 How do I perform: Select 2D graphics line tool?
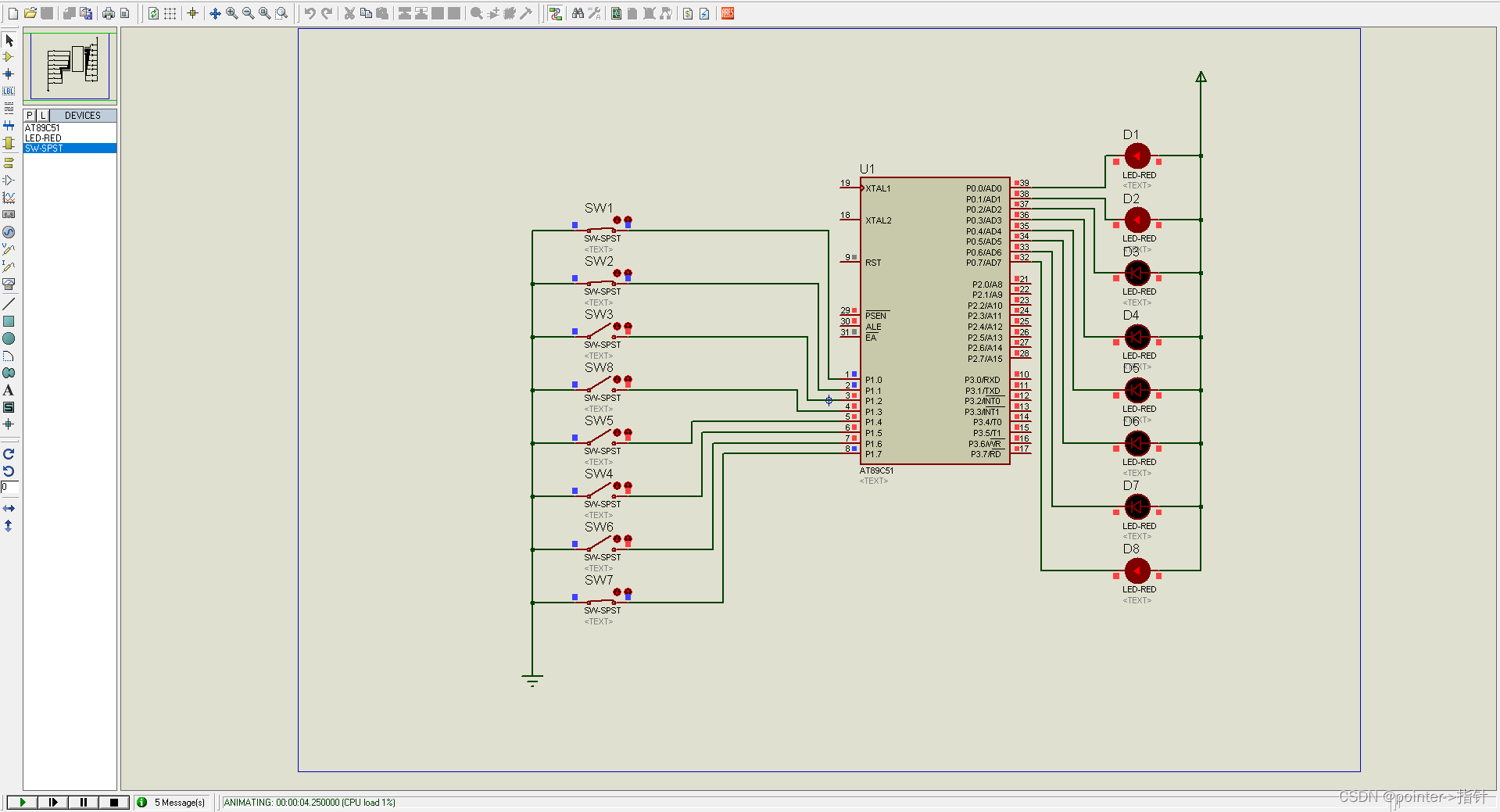(9, 304)
